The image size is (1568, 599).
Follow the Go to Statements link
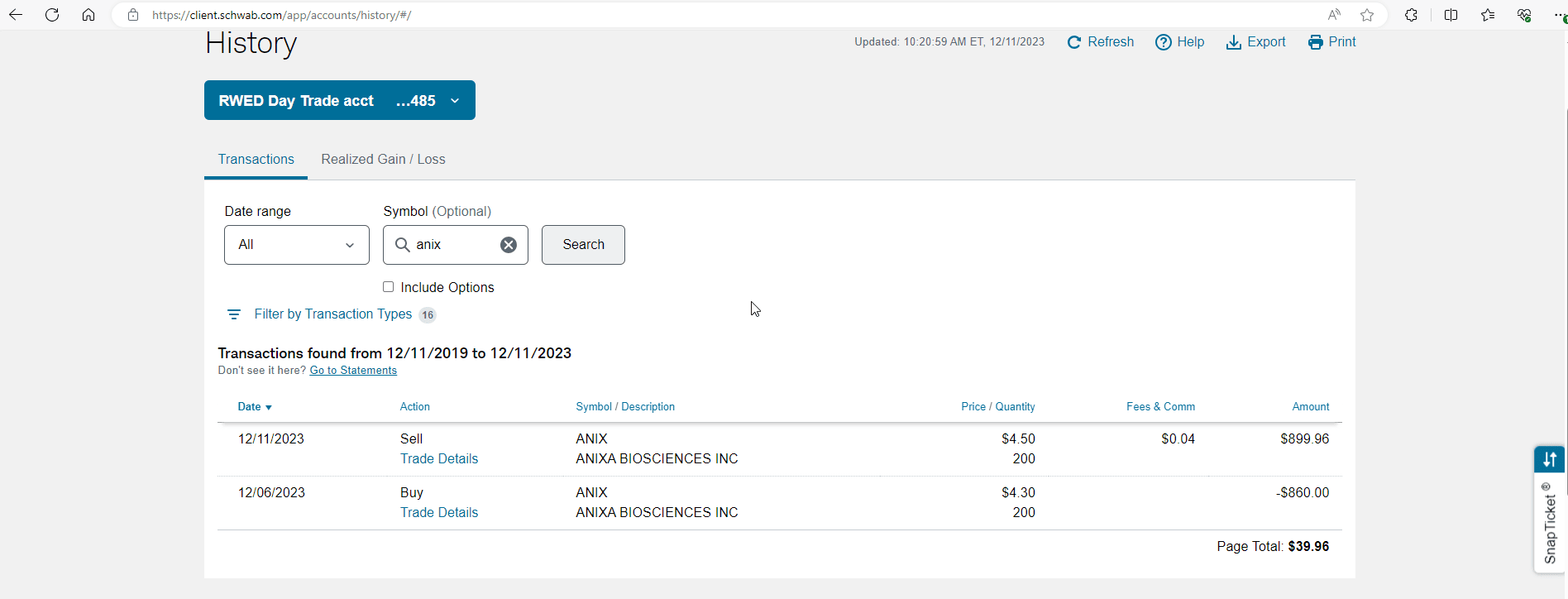[x=353, y=371]
